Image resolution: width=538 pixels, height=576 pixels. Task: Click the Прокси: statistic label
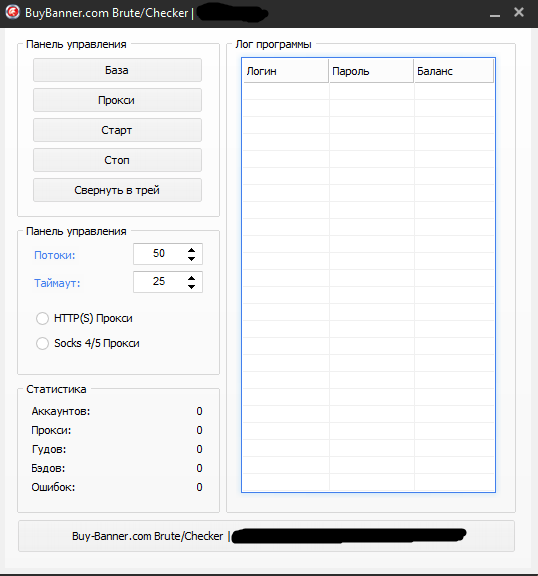coord(51,431)
